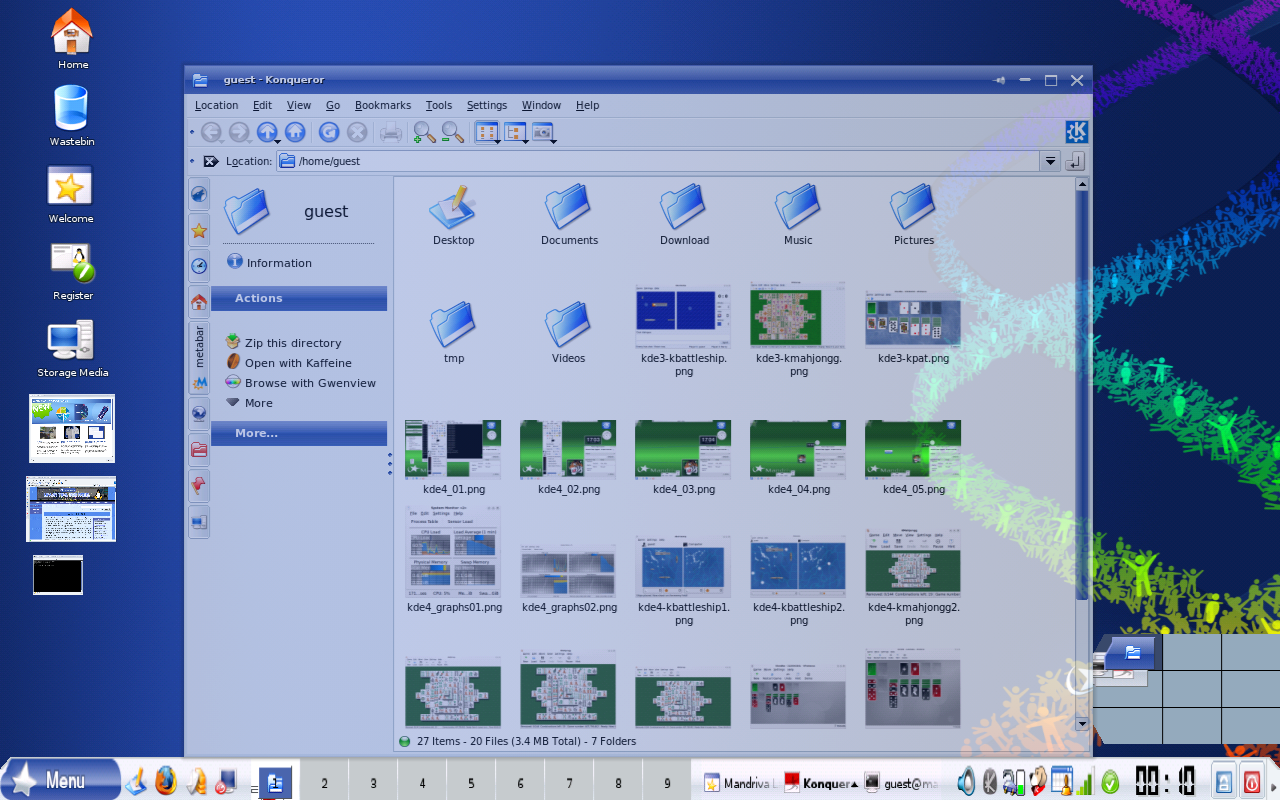Click in the /home/guest location field
This screenshot has width=1280, height=800.
point(658,161)
